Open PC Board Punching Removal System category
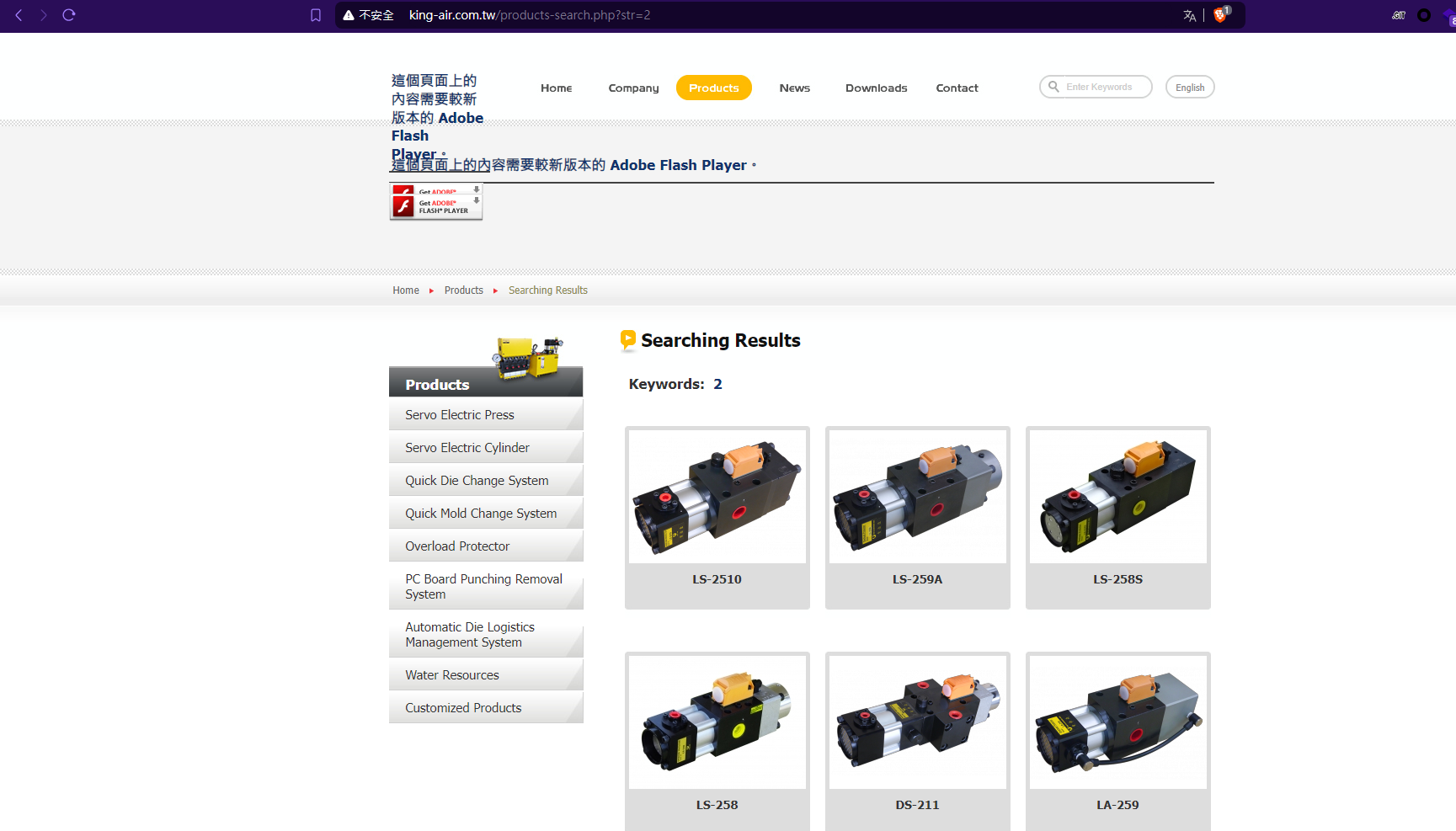 point(486,587)
